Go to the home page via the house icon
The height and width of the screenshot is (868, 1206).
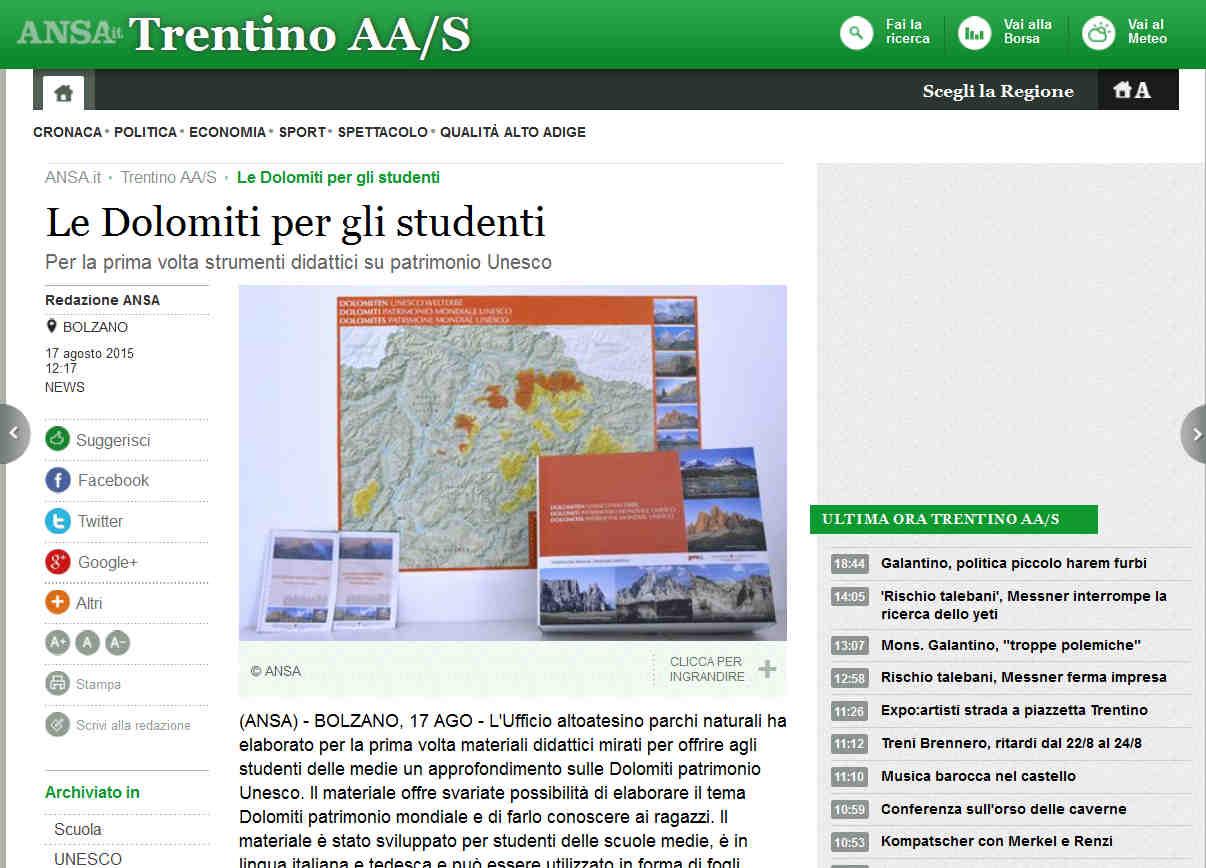point(63,94)
